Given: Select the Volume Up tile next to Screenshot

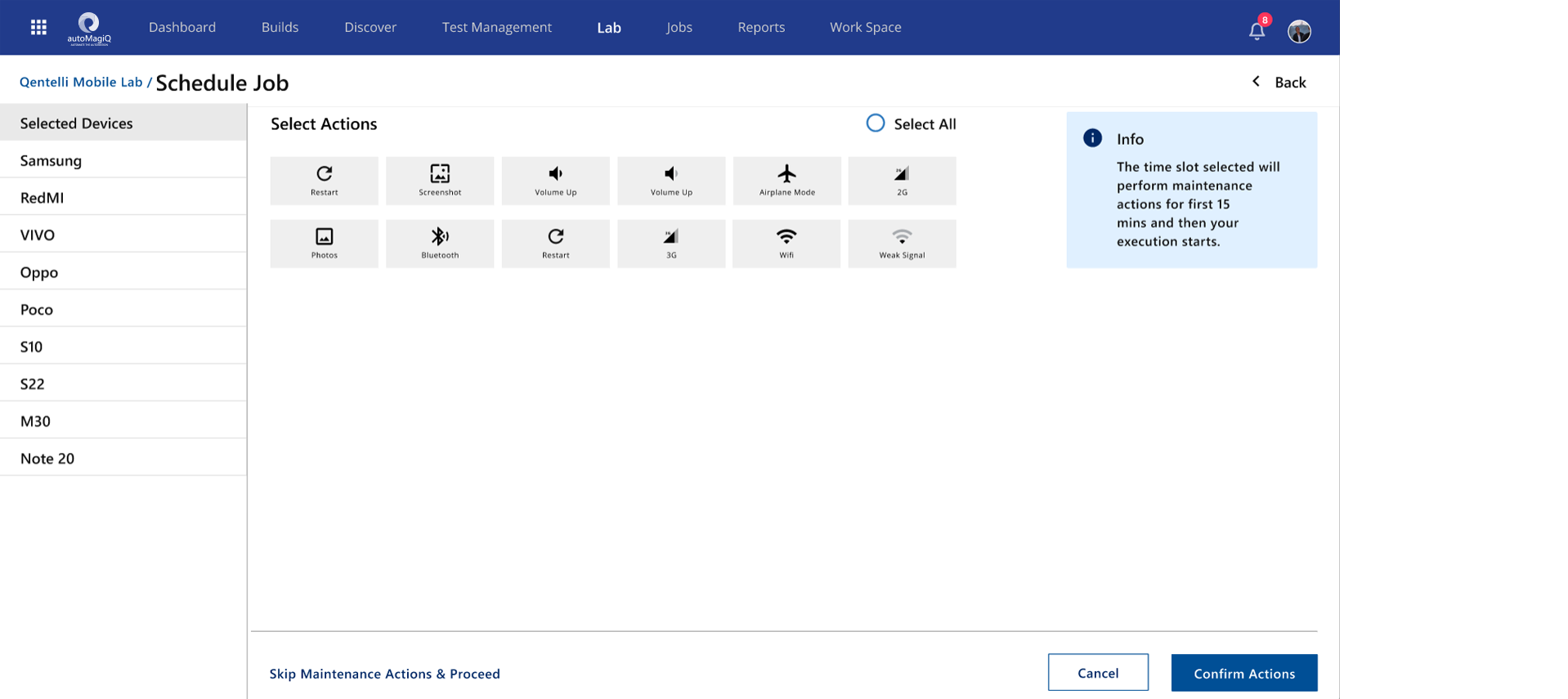Looking at the screenshot, I should coord(556,181).
